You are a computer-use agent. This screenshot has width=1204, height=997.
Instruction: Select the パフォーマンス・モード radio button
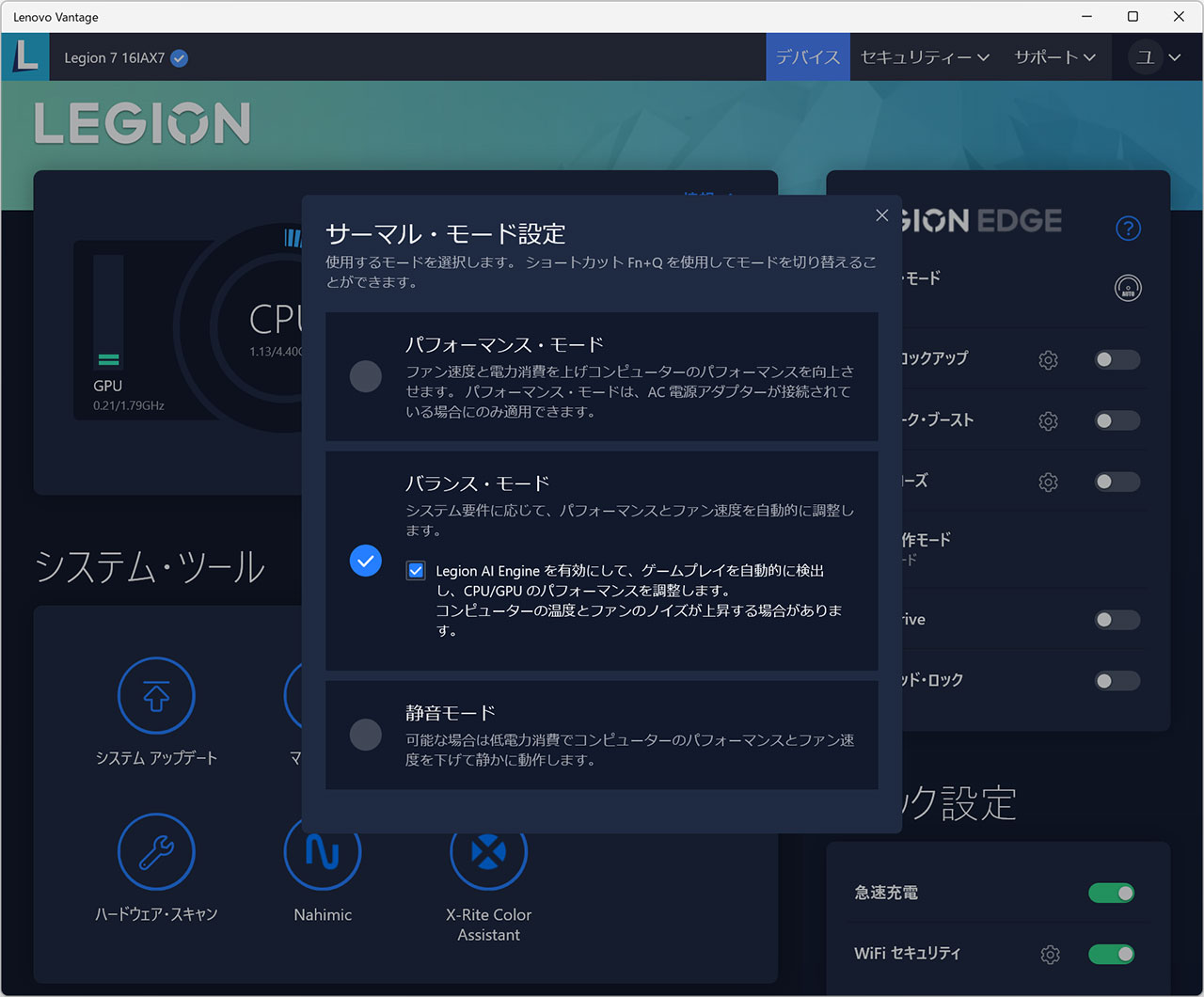tap(366, 376)
